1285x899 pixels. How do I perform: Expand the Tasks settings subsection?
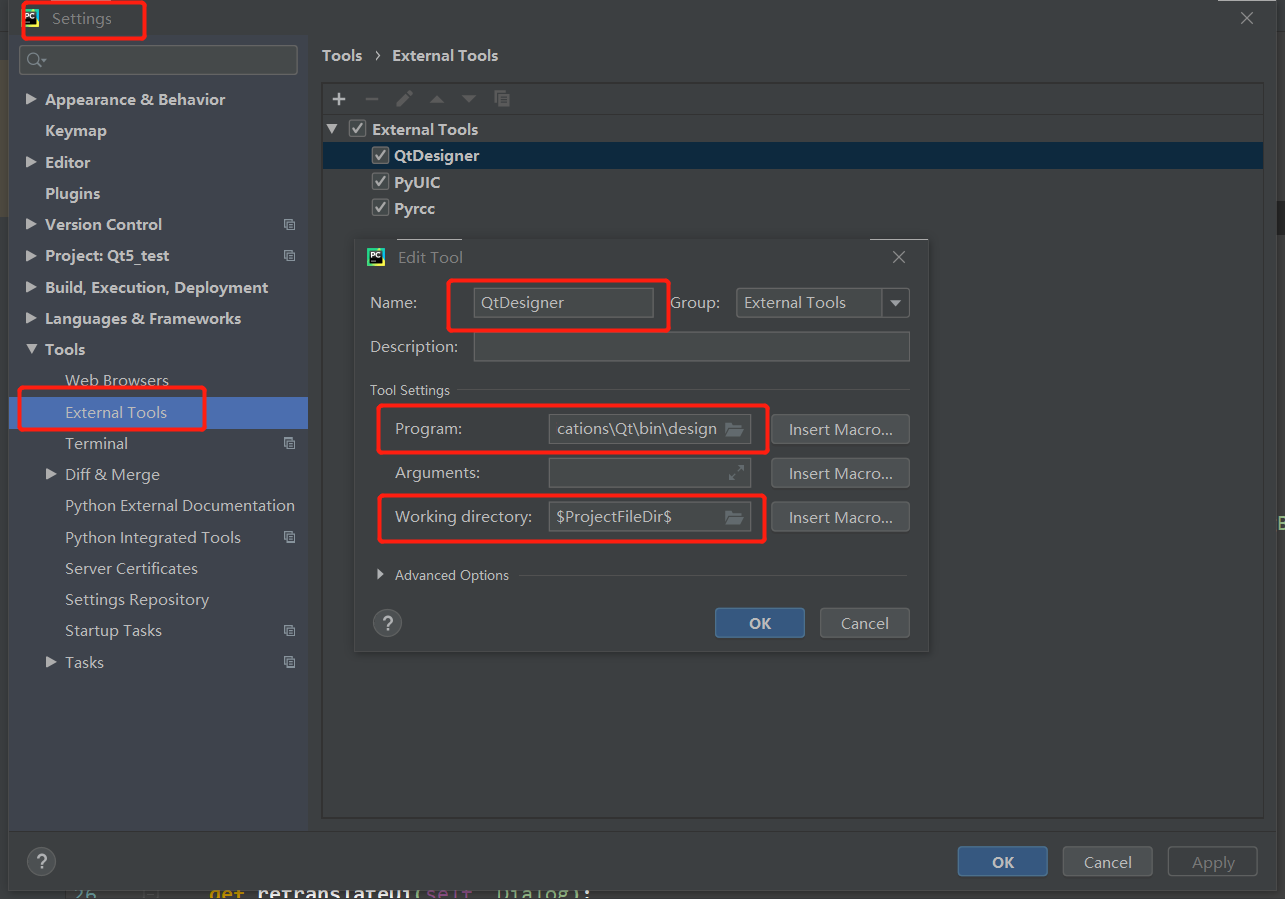tap(51, 662)
